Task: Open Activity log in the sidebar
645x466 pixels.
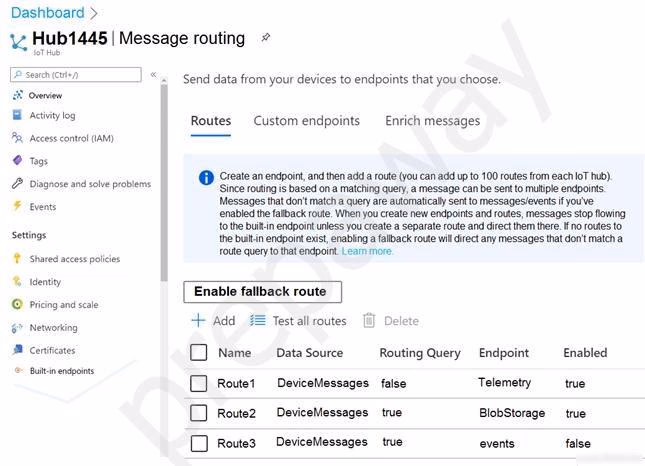Action: 52,116
